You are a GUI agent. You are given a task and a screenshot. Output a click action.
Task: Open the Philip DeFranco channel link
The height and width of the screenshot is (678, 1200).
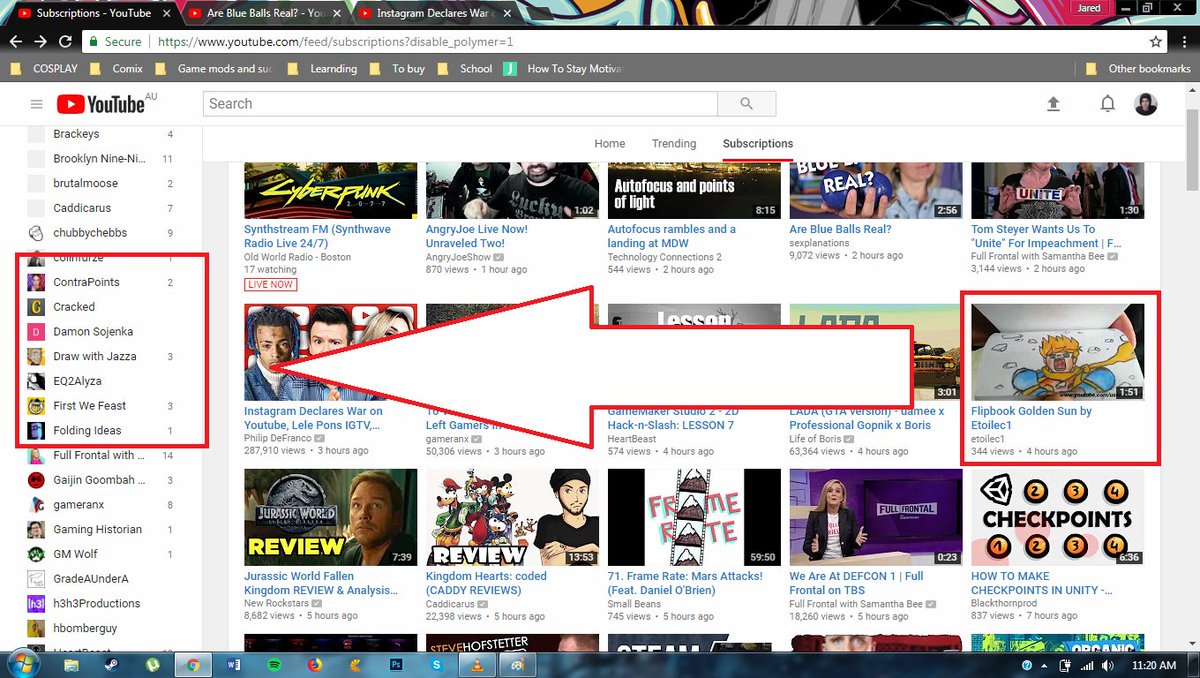point(278,438)
